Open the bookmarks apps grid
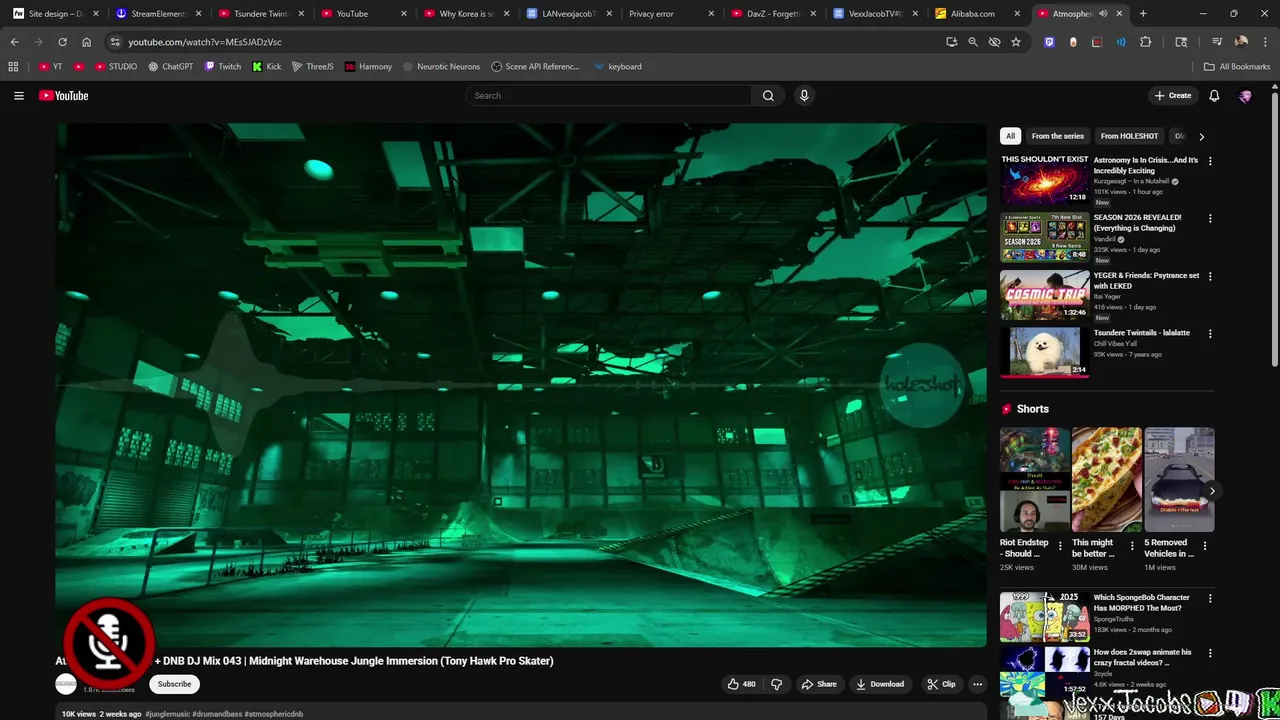The image size is (1280, 720). pyautogui.click(x=13, y=67)
